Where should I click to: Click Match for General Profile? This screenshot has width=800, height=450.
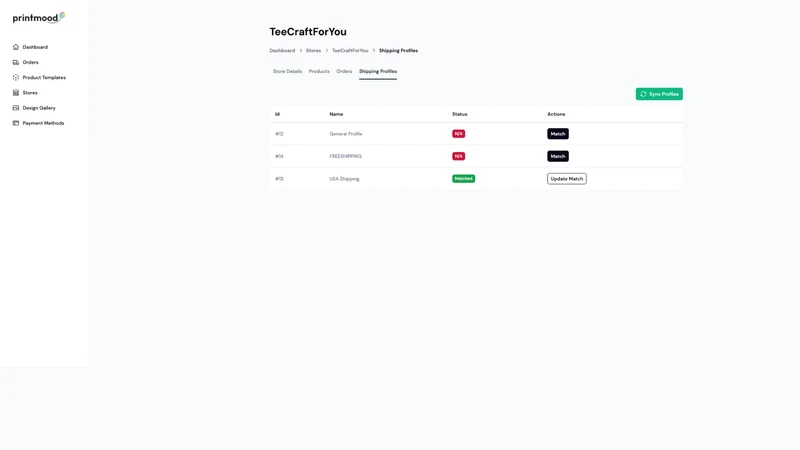558,134
